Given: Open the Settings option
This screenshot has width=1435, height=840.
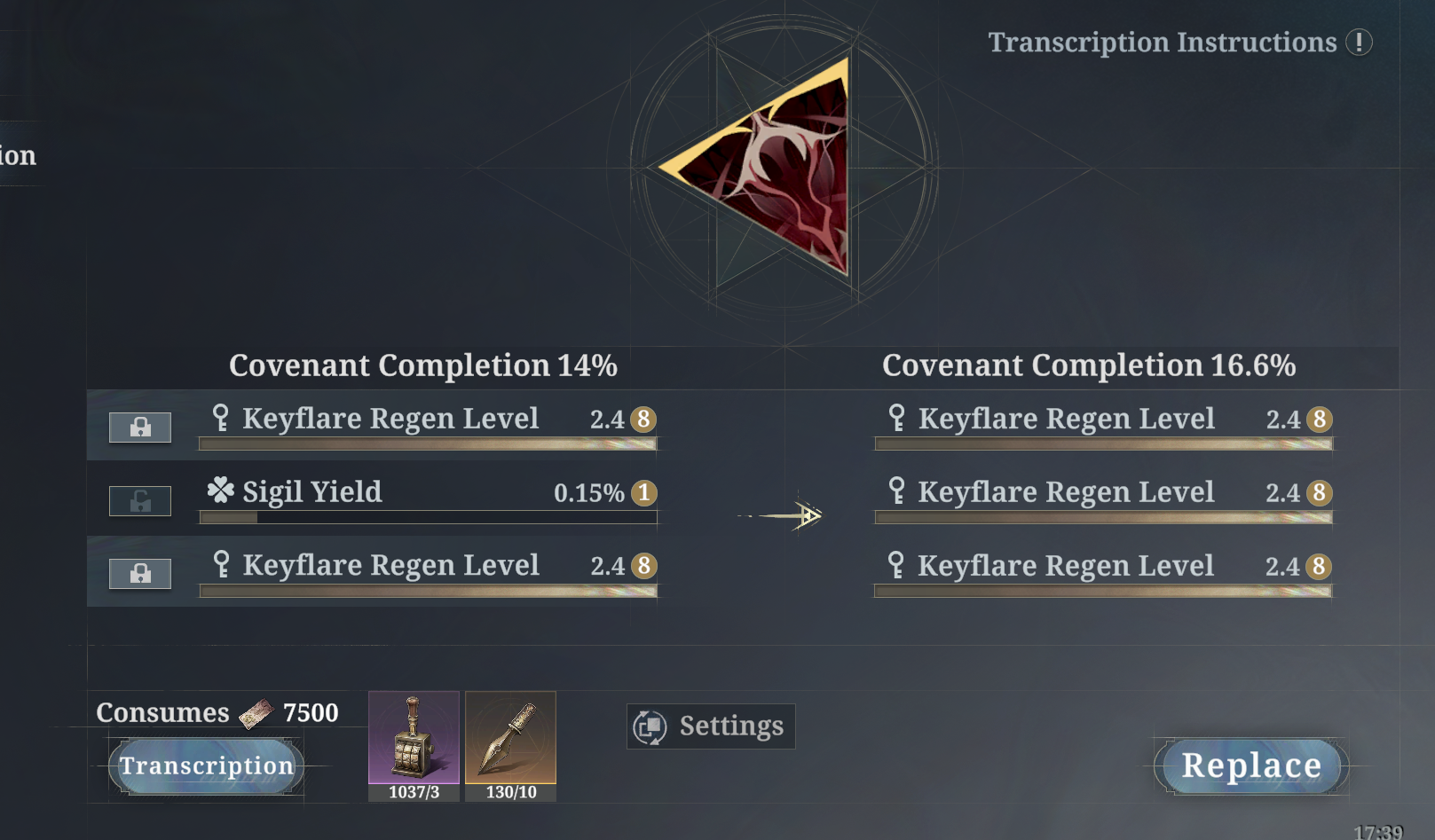Looking at the screenshot, I should pos(711,726).
